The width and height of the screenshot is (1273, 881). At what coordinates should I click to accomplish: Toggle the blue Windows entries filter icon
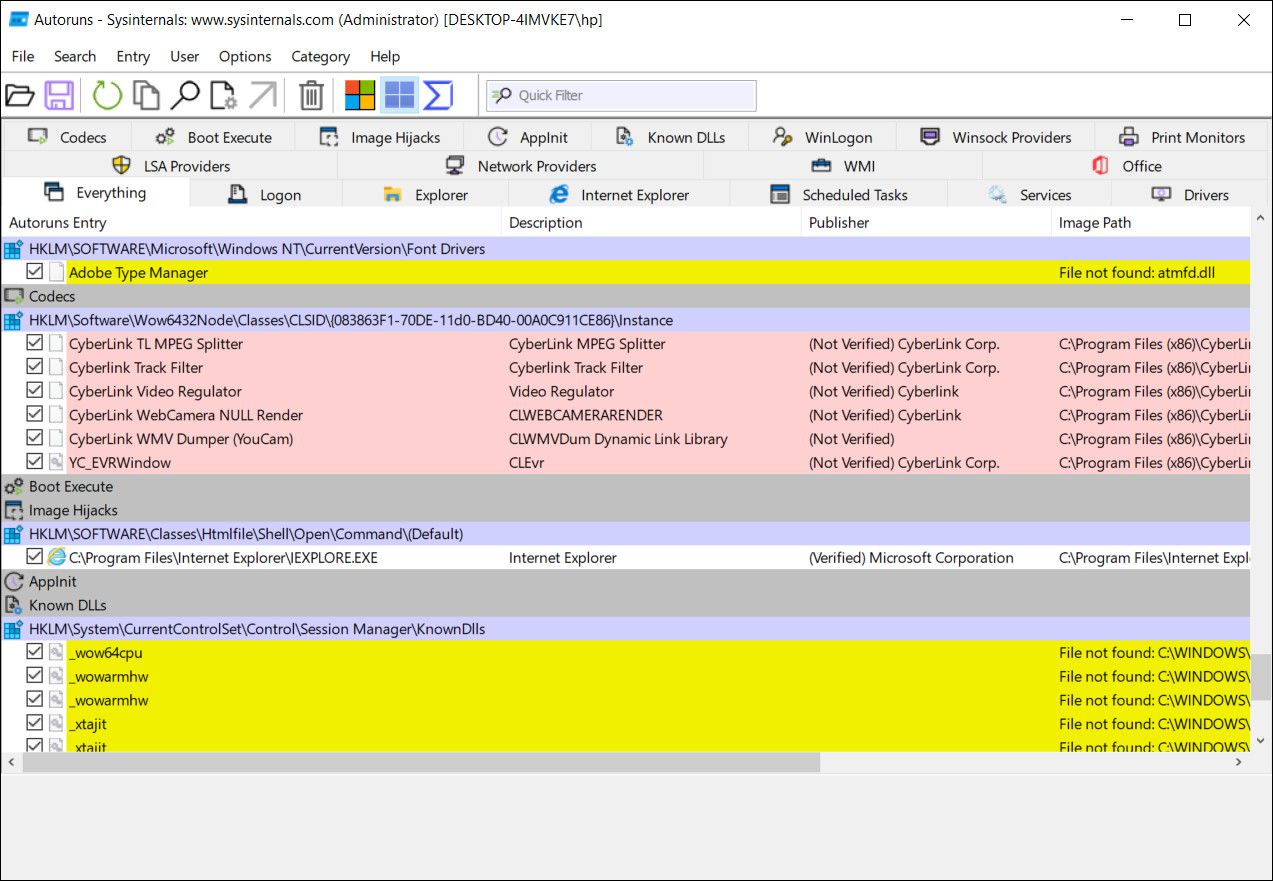coord(399,96)
